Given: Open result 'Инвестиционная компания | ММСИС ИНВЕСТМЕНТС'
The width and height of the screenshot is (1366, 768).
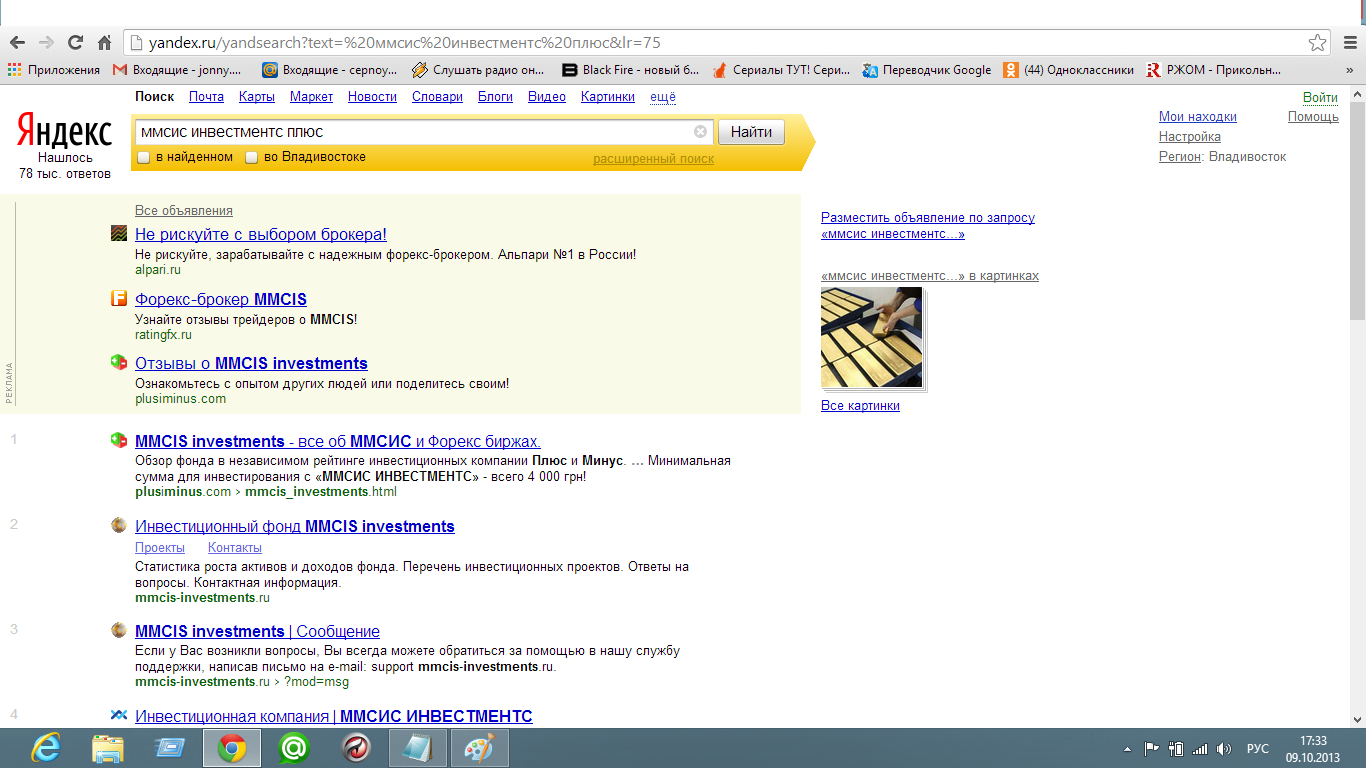Looking at the screenshot, I should pyautogui.click(x=334, y=716).
